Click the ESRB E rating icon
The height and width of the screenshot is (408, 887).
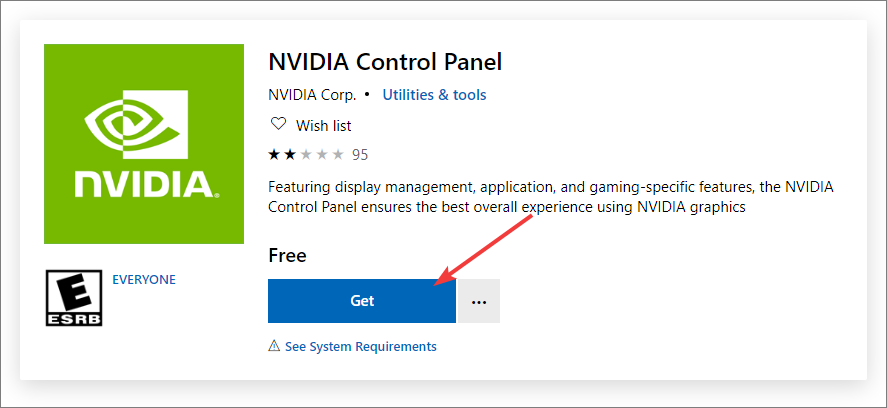click(74, 298)
